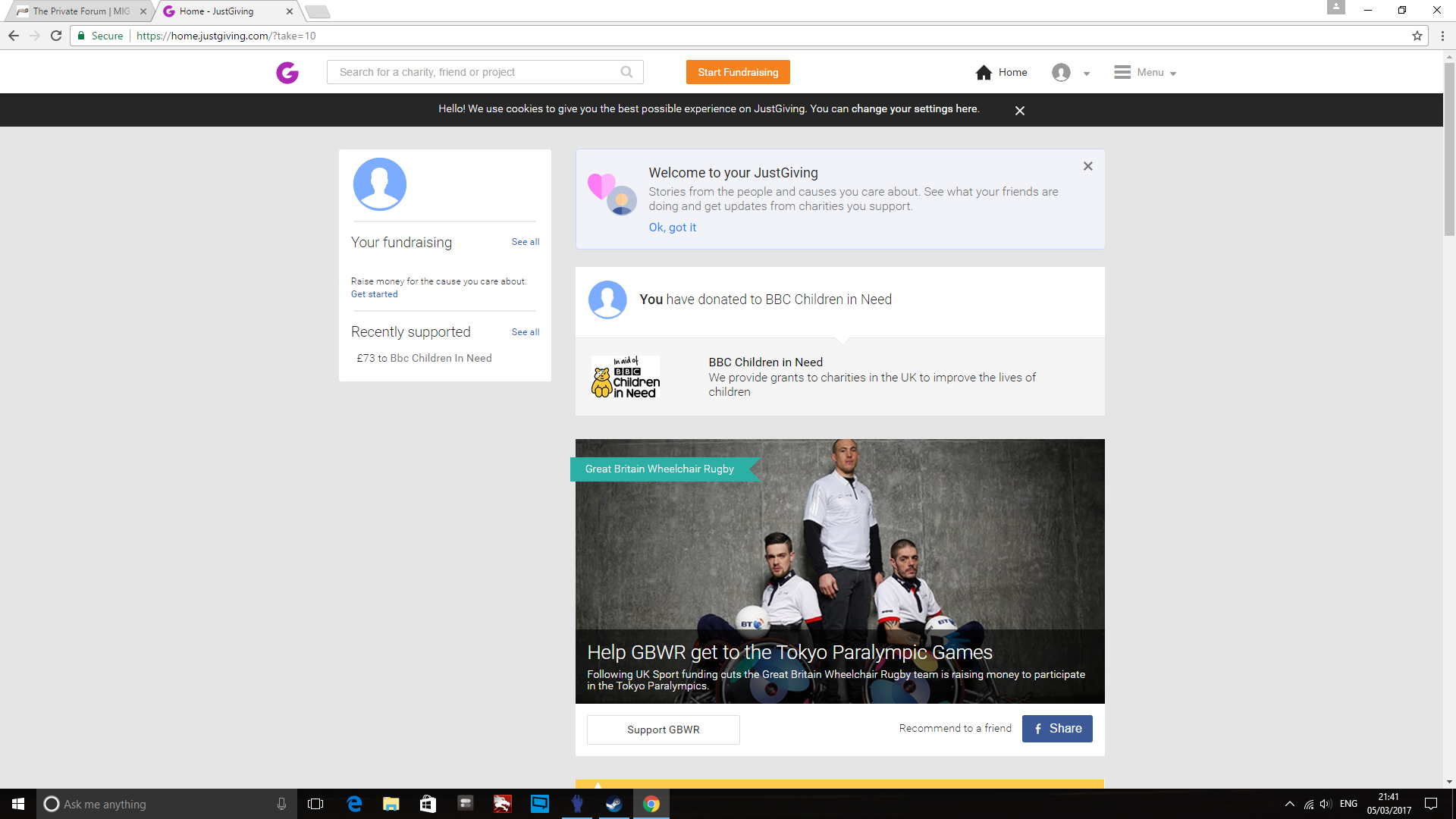
Task: Open the network Wi-Fi icon
Action: 1309,804
